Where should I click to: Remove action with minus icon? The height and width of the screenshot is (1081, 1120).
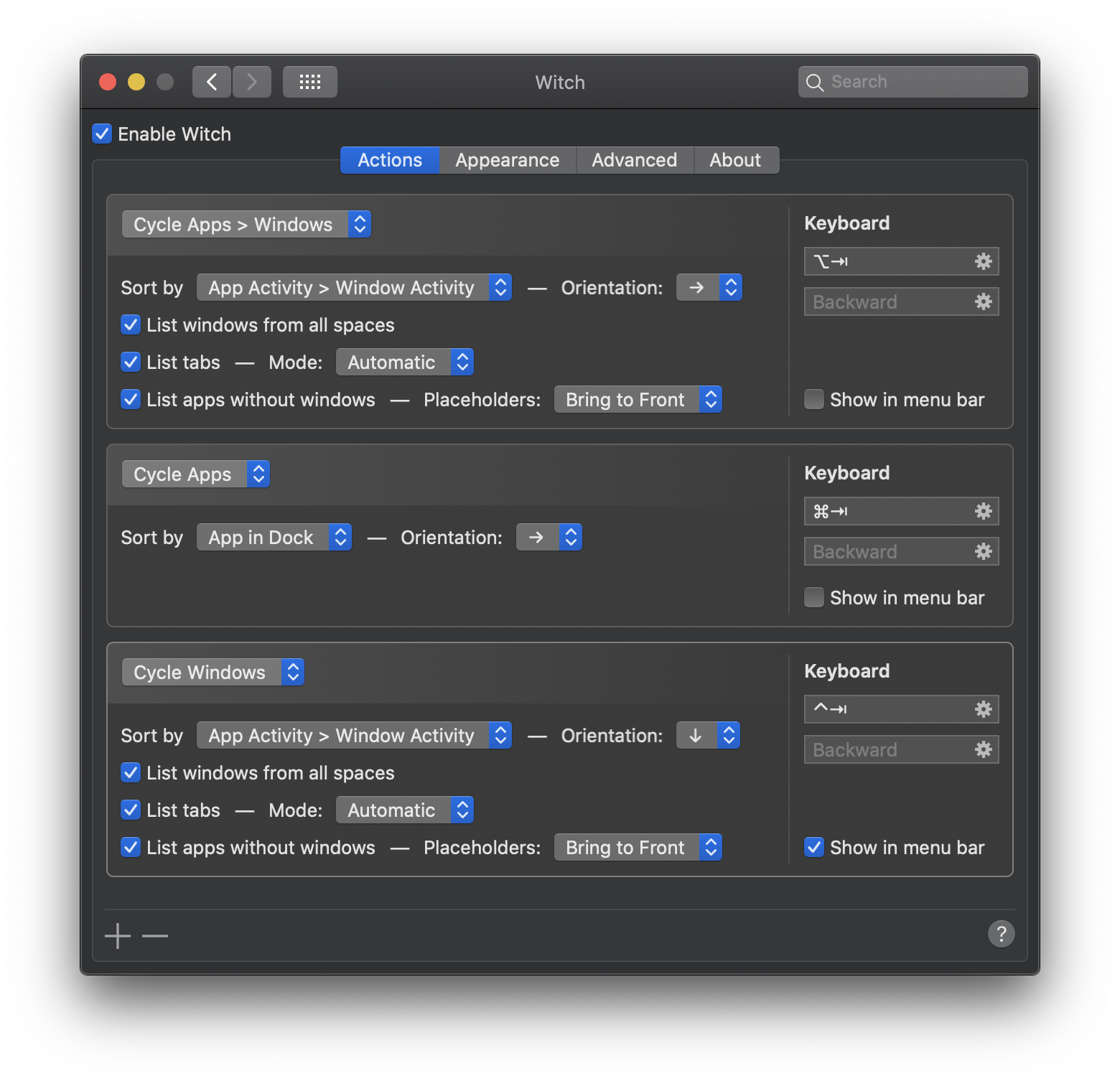pyautogui.click(x=155, y=936)
